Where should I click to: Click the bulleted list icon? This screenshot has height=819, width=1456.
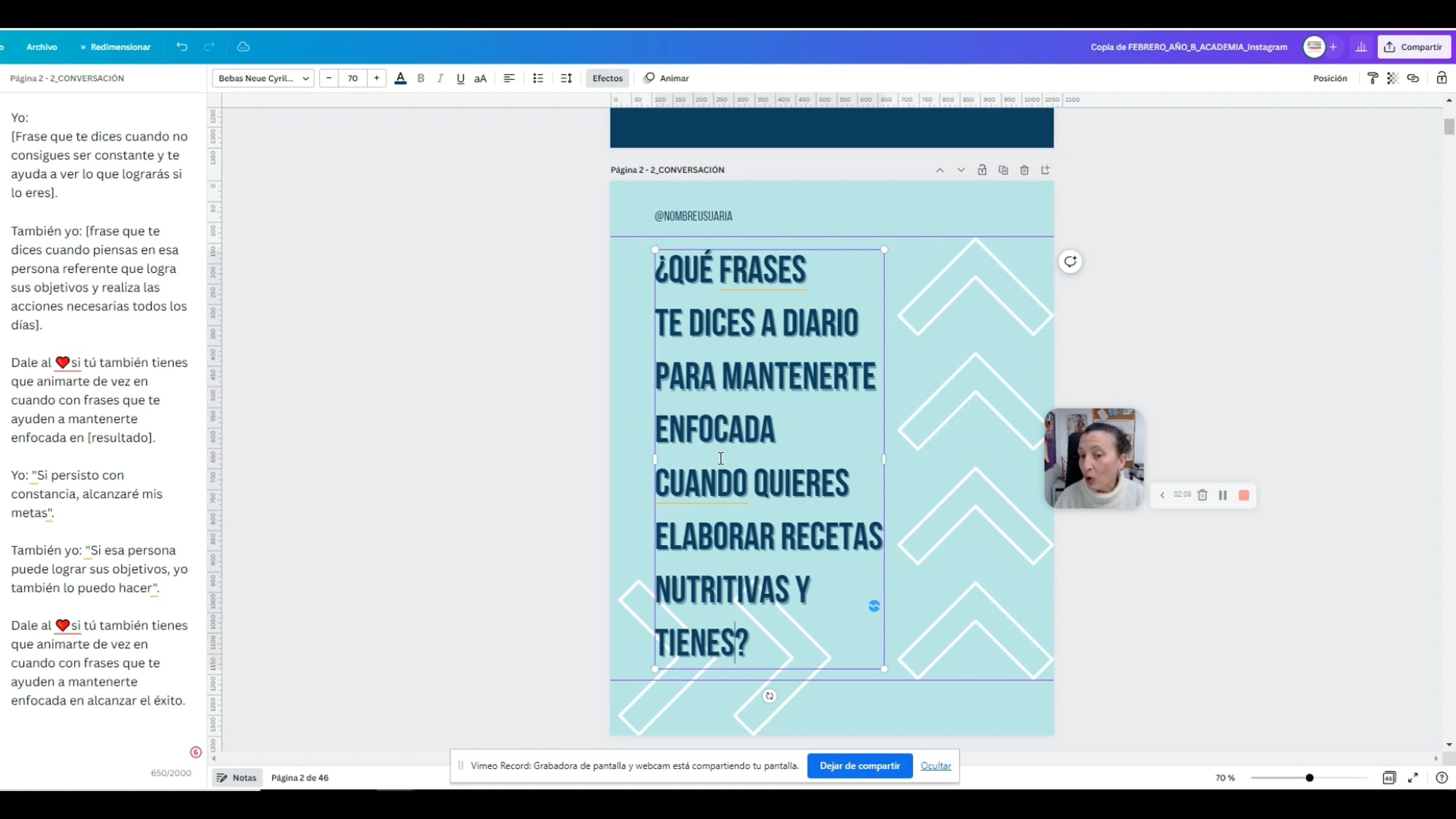click(x=538, y=78)
